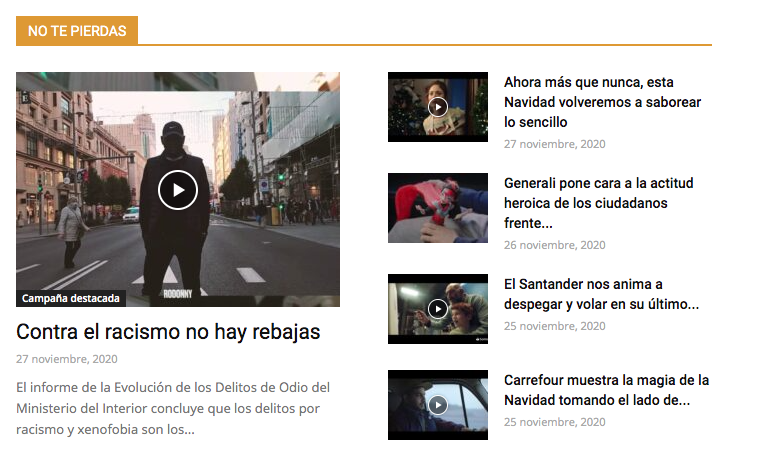Image resolution: width=758 pixels, height=461 pixels.
Task: Open article El Santander nos anima a despegar
Action: coord(601,294)
